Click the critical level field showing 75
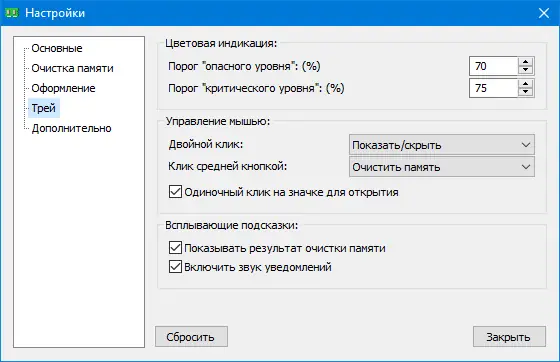 pos(493,88)
